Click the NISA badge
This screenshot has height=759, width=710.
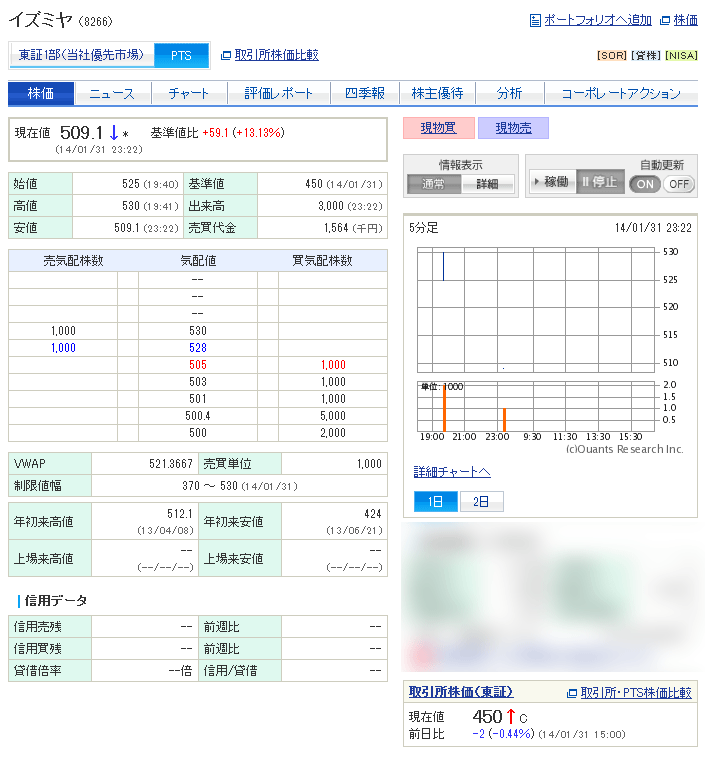pos(681,56)
